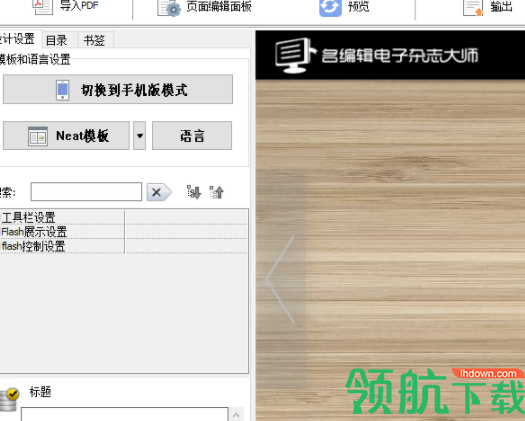
Task: Click the 语言 language button
Action: click(192, 136)
